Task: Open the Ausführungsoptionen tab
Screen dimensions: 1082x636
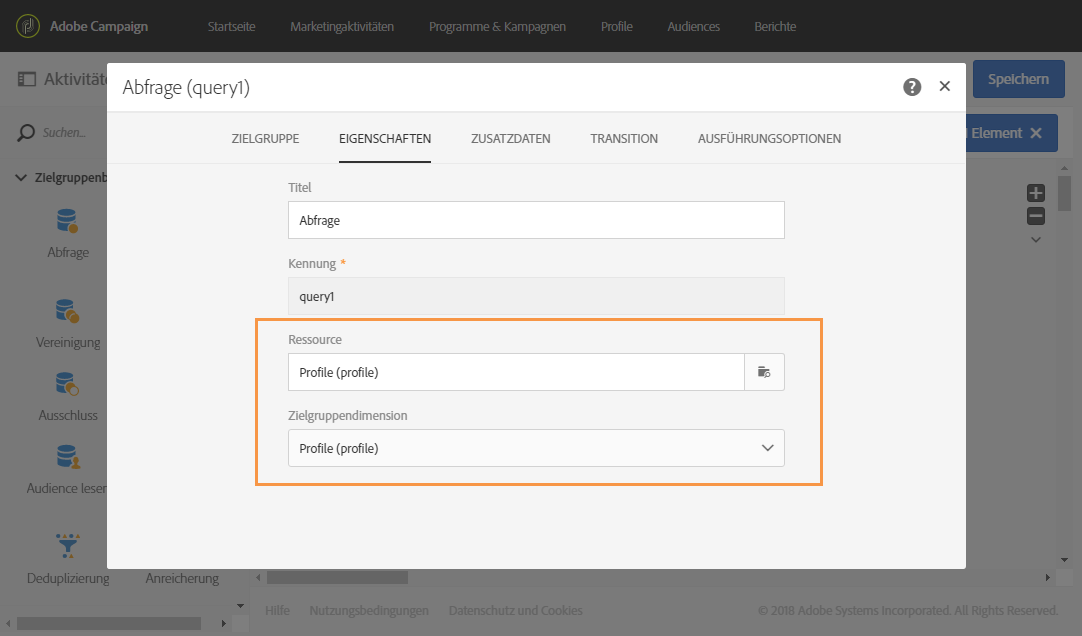Action: tap(769, 138)
